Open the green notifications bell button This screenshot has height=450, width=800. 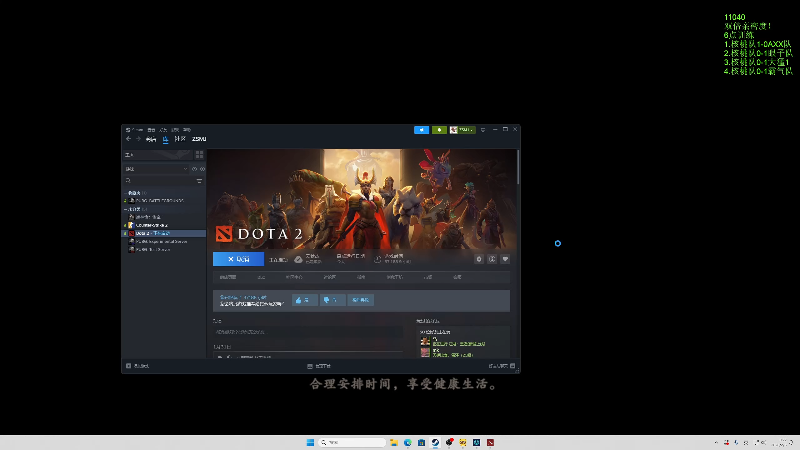click(439, 130)
